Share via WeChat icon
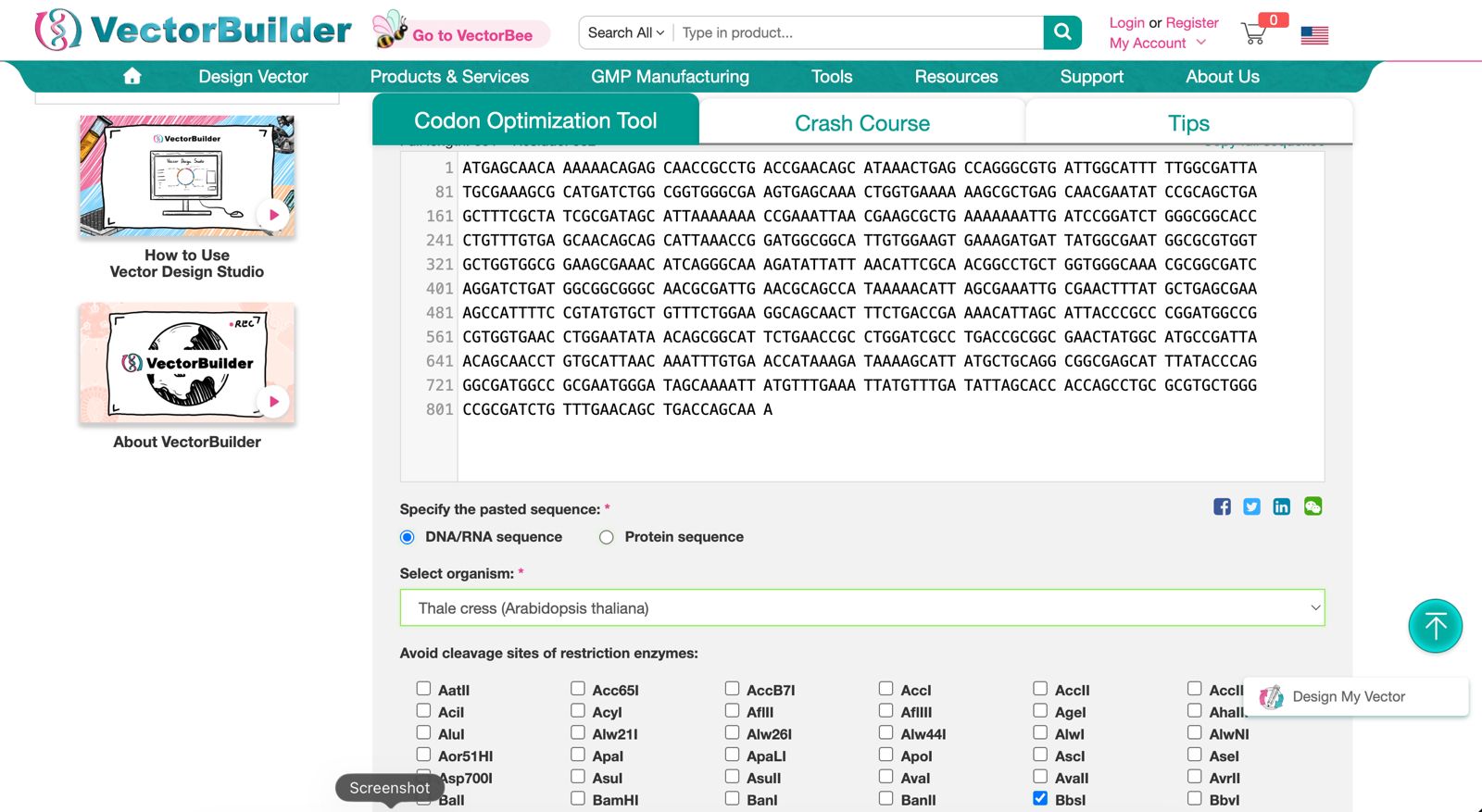 tap(1312, 506)
